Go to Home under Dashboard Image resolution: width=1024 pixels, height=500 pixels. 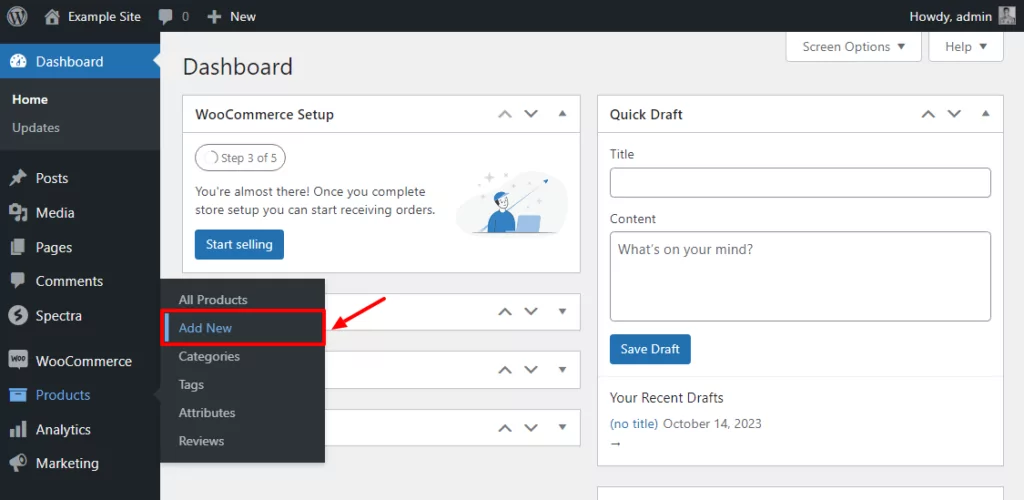point(30,100)
